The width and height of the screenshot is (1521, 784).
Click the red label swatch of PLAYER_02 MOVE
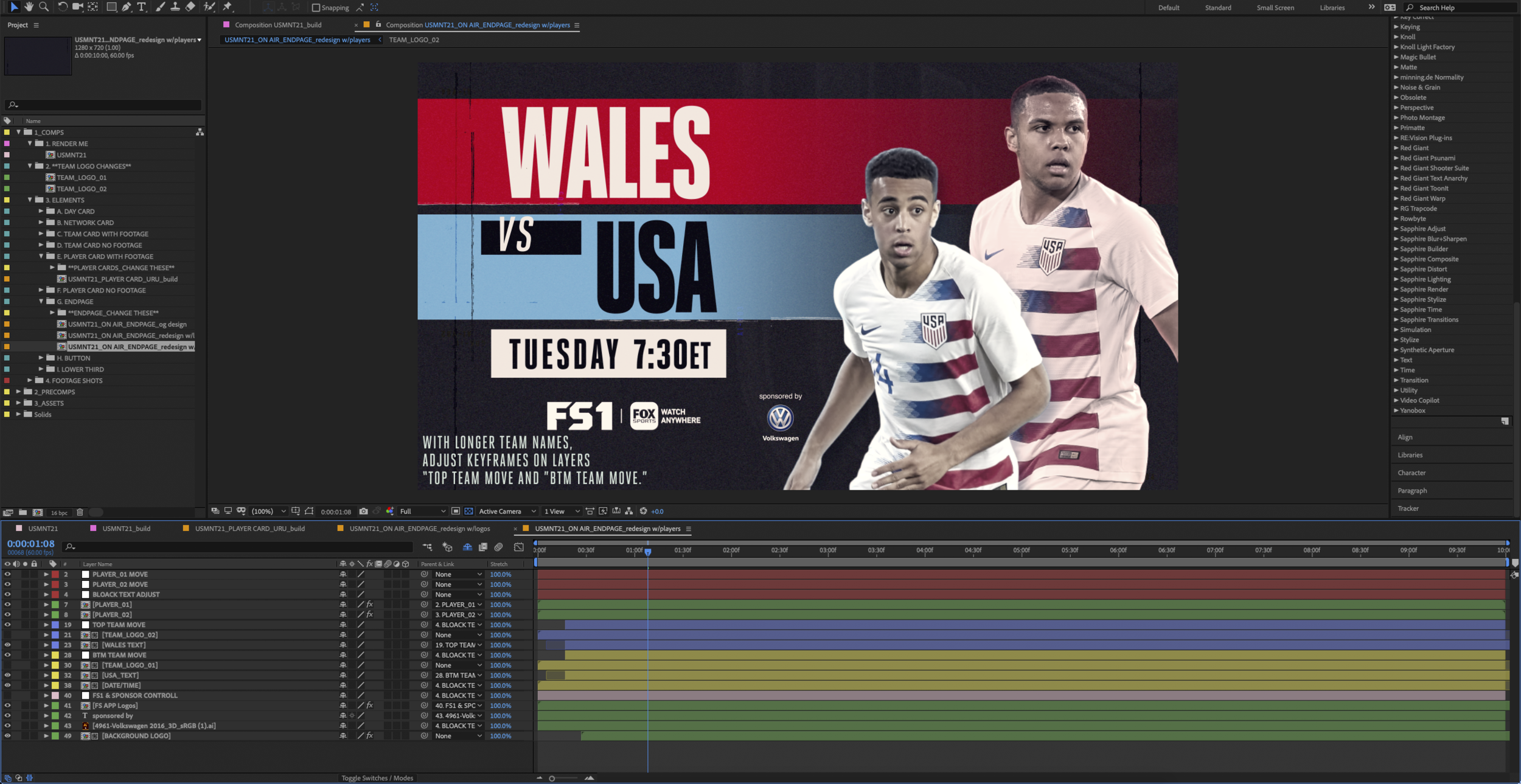tap(55, 585)
